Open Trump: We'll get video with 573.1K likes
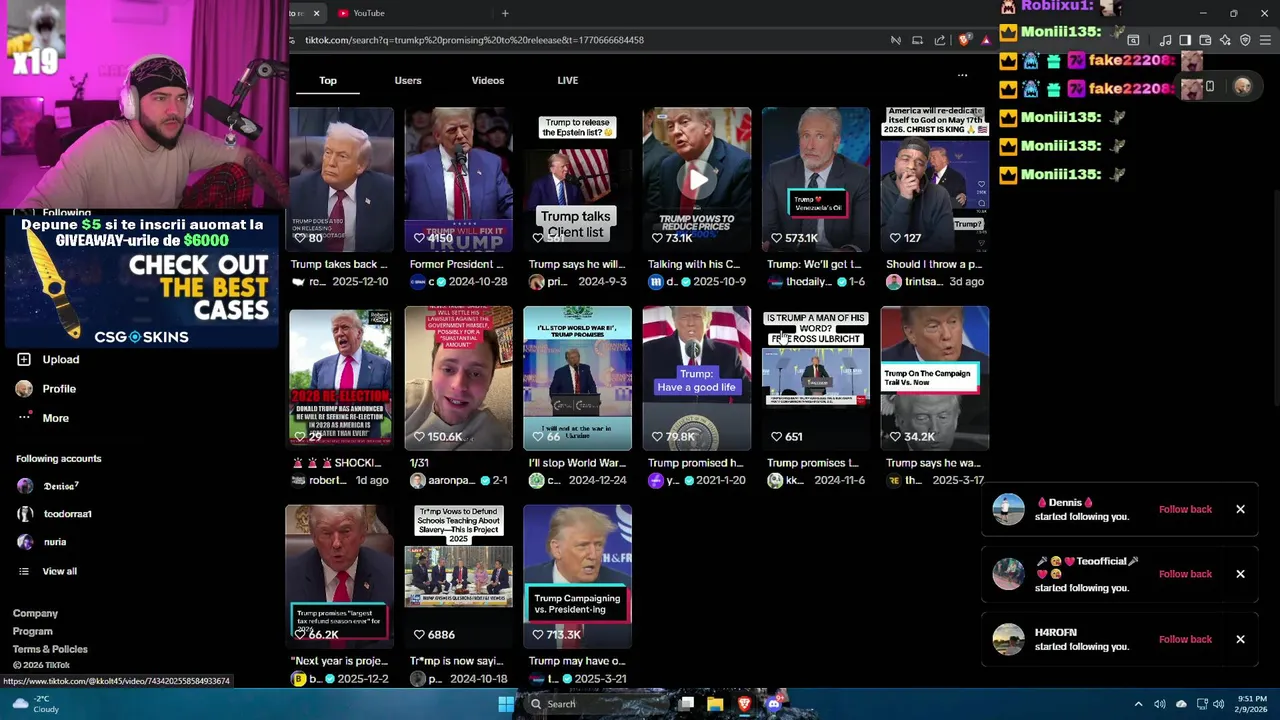The width and height of the screenshot is (1280, 720). pos(816,179)
